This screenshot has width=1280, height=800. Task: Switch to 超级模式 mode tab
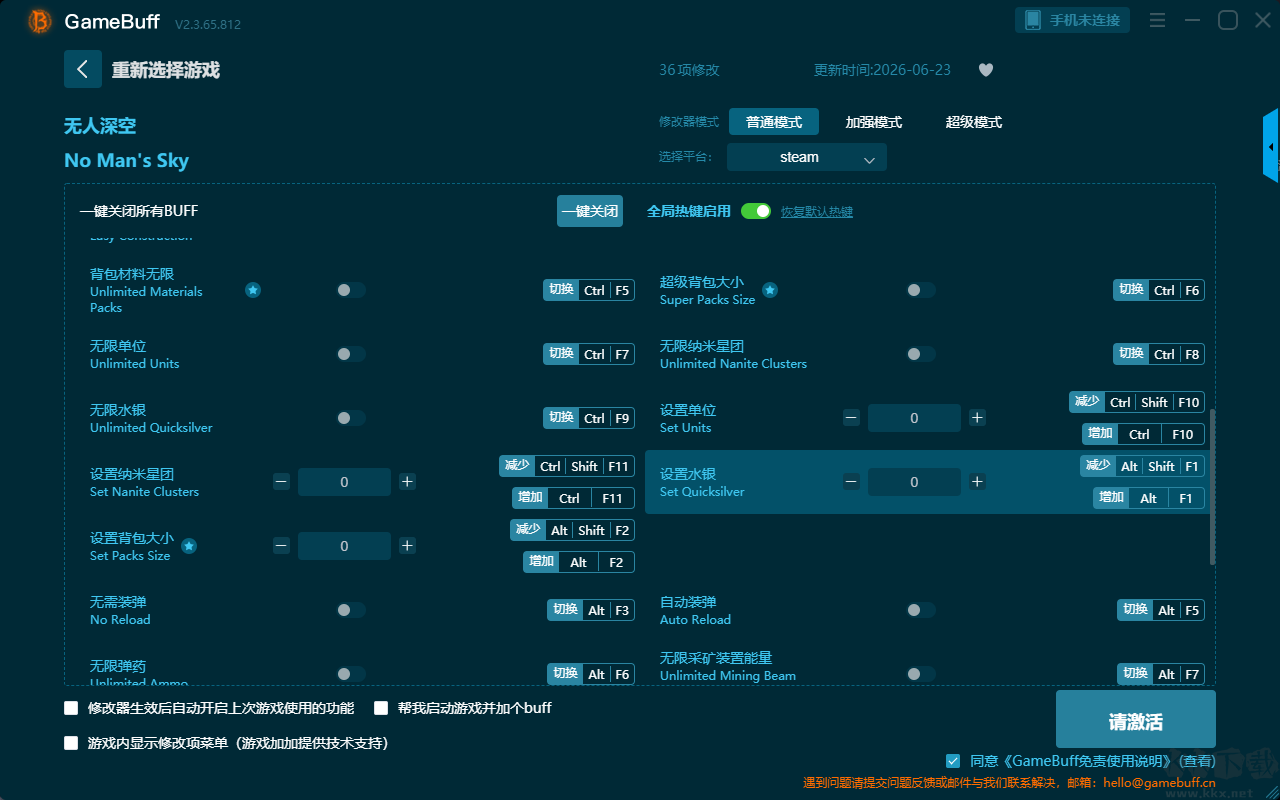[974, 122]
